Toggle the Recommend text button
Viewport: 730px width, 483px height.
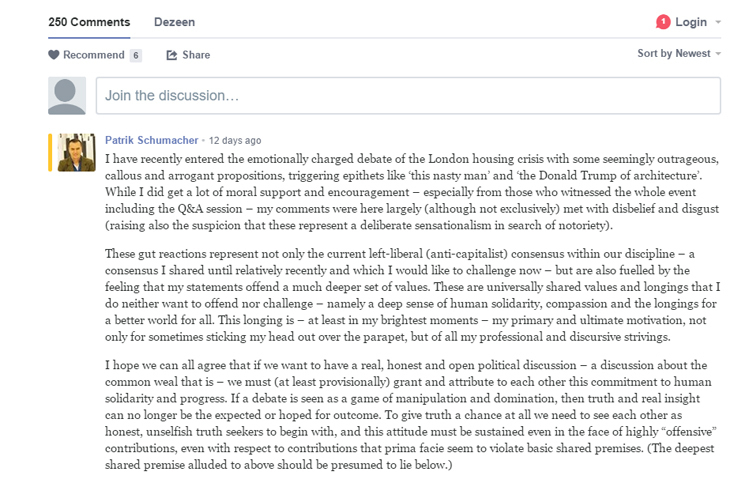click(x=94, y=55)
